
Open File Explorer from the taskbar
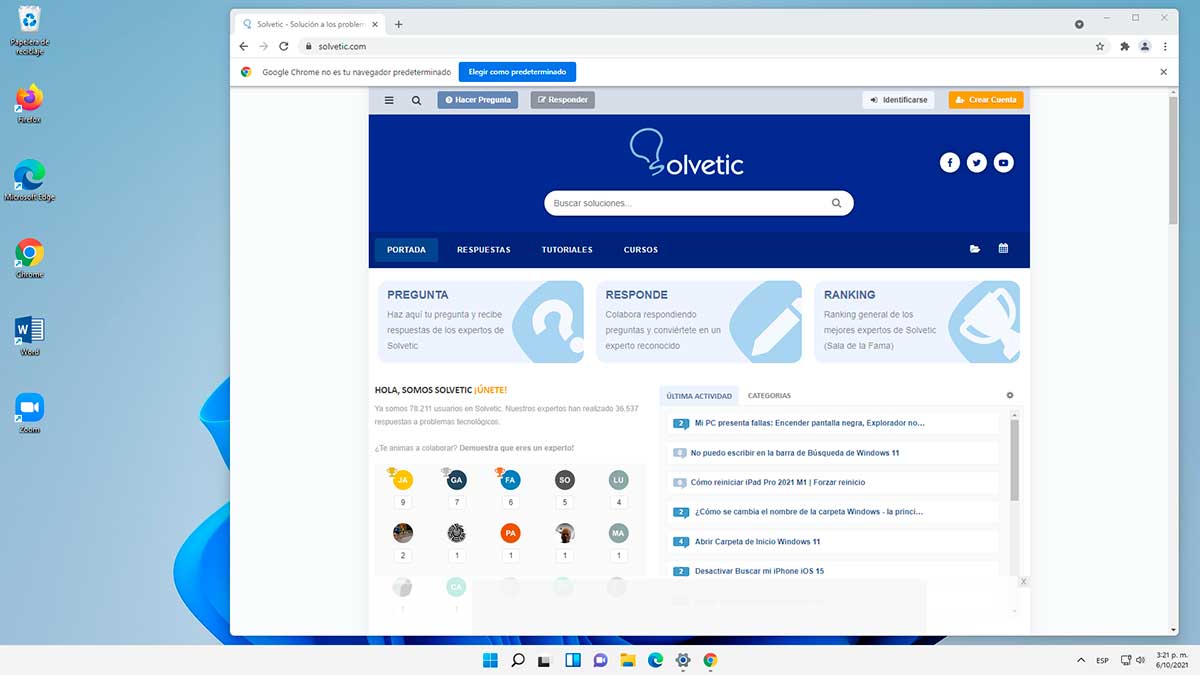click(x=628, y=660)
